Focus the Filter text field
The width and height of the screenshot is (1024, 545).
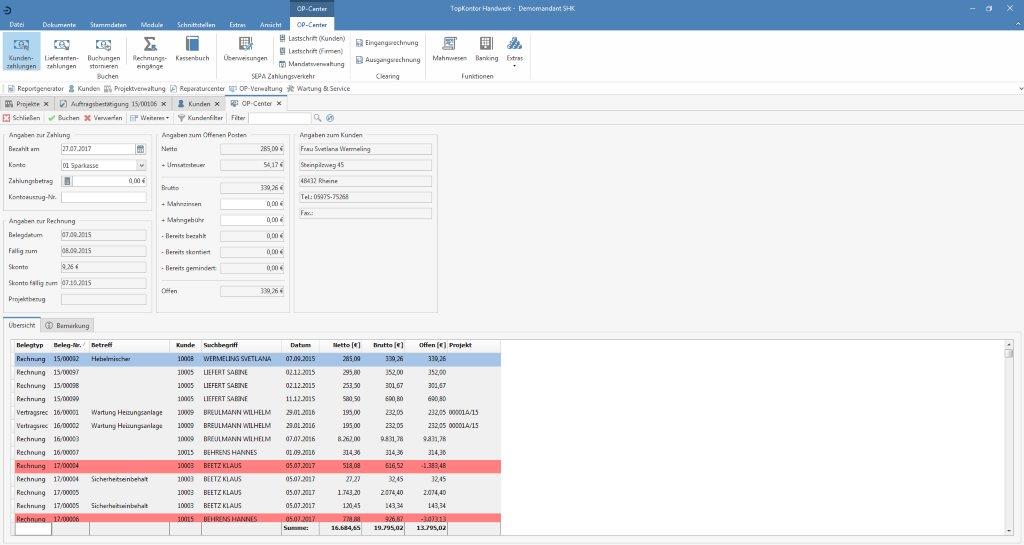[x=280, y=118]
